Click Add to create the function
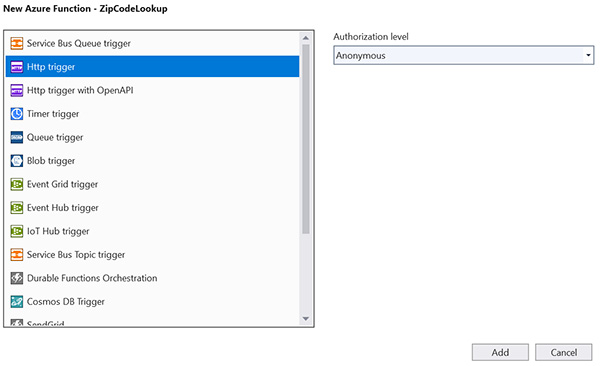The image size is (600, 366). (500, 352)
